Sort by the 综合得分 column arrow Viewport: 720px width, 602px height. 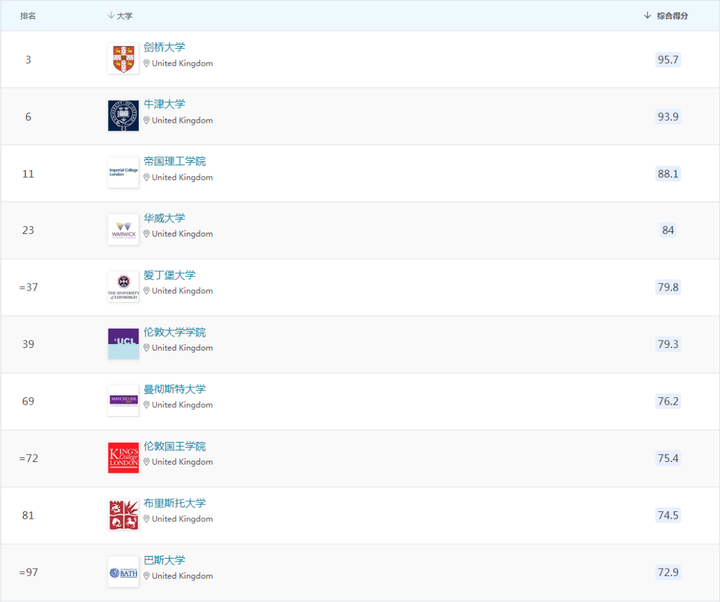coord(647,16)
